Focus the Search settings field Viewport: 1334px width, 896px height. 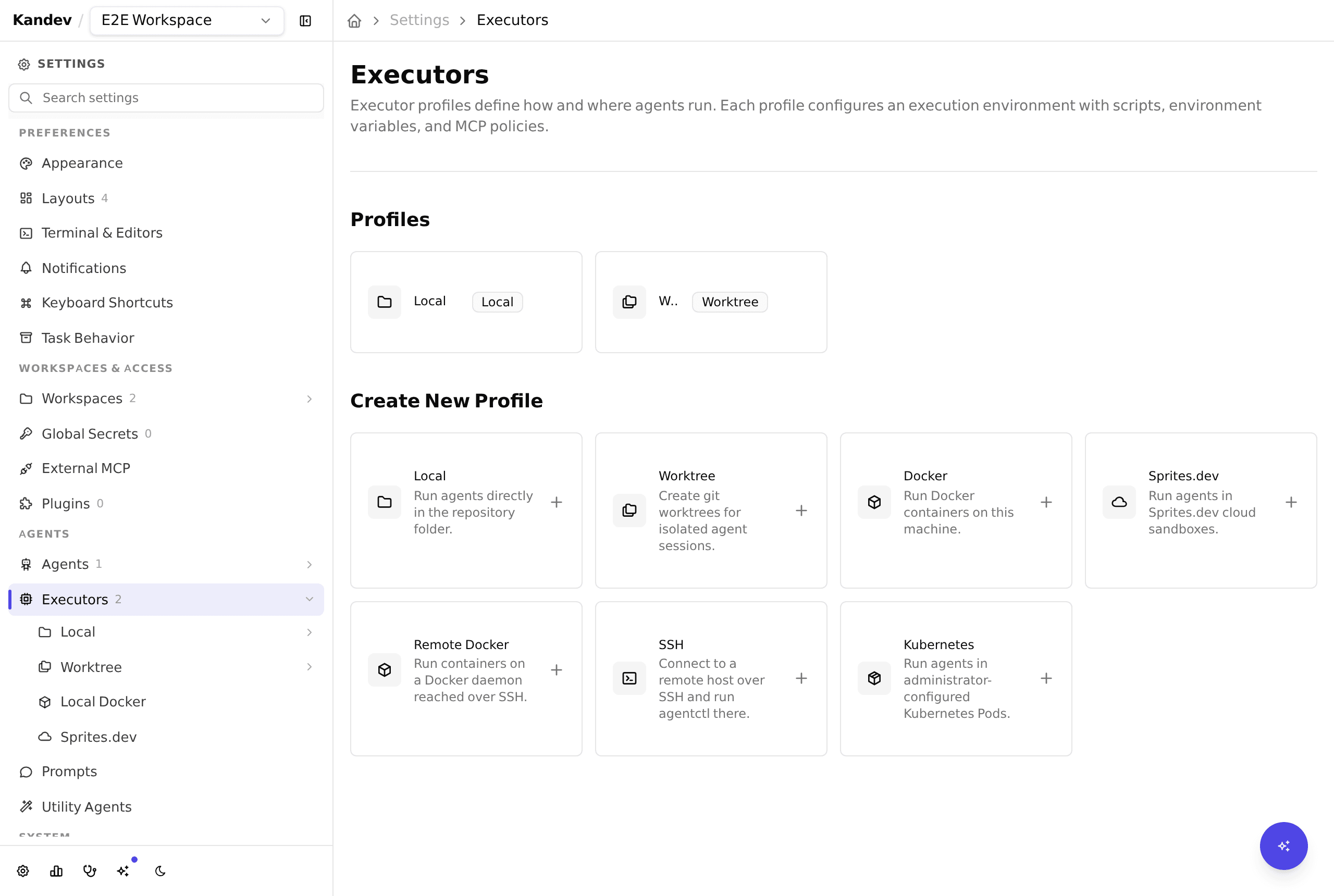tap(166, 98)
